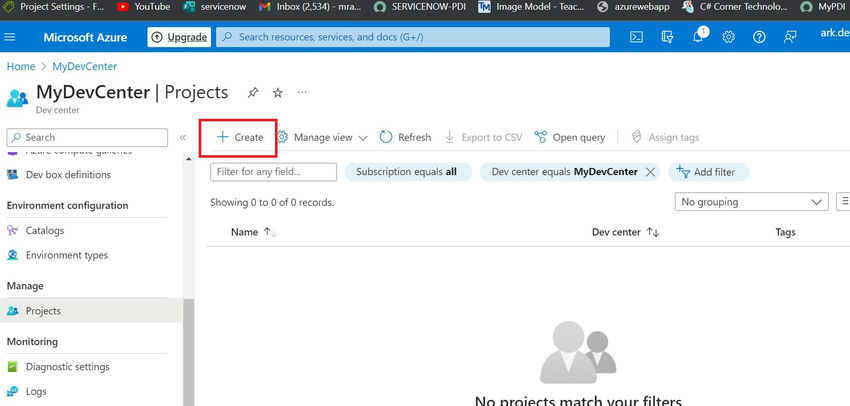The image size is (850, 406).
Task: Switch to the Gmail Inbox browser tab
Action: coord(310,7)
